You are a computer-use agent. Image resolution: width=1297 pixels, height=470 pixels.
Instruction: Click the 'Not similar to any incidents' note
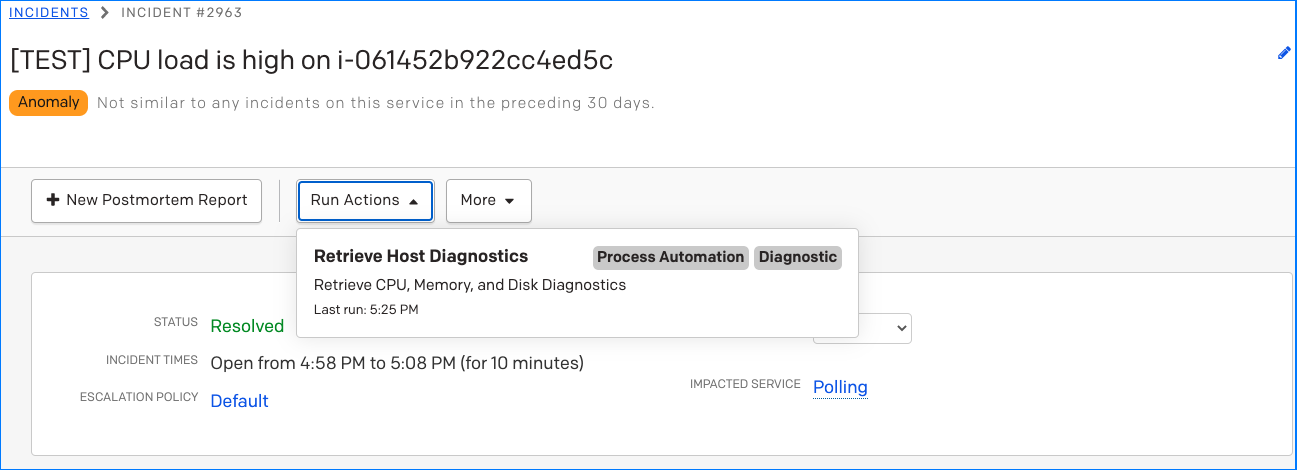(x=376, y=103)
